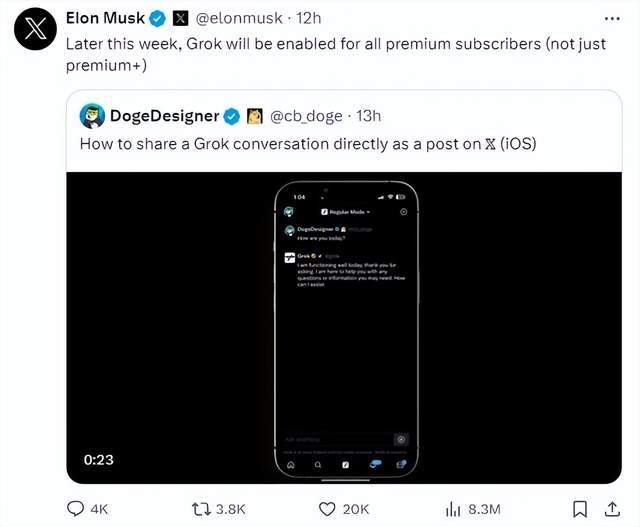Bookmark this post
Image resolution: width=640 pixels, height=527 pixels.
coord(580,509)
